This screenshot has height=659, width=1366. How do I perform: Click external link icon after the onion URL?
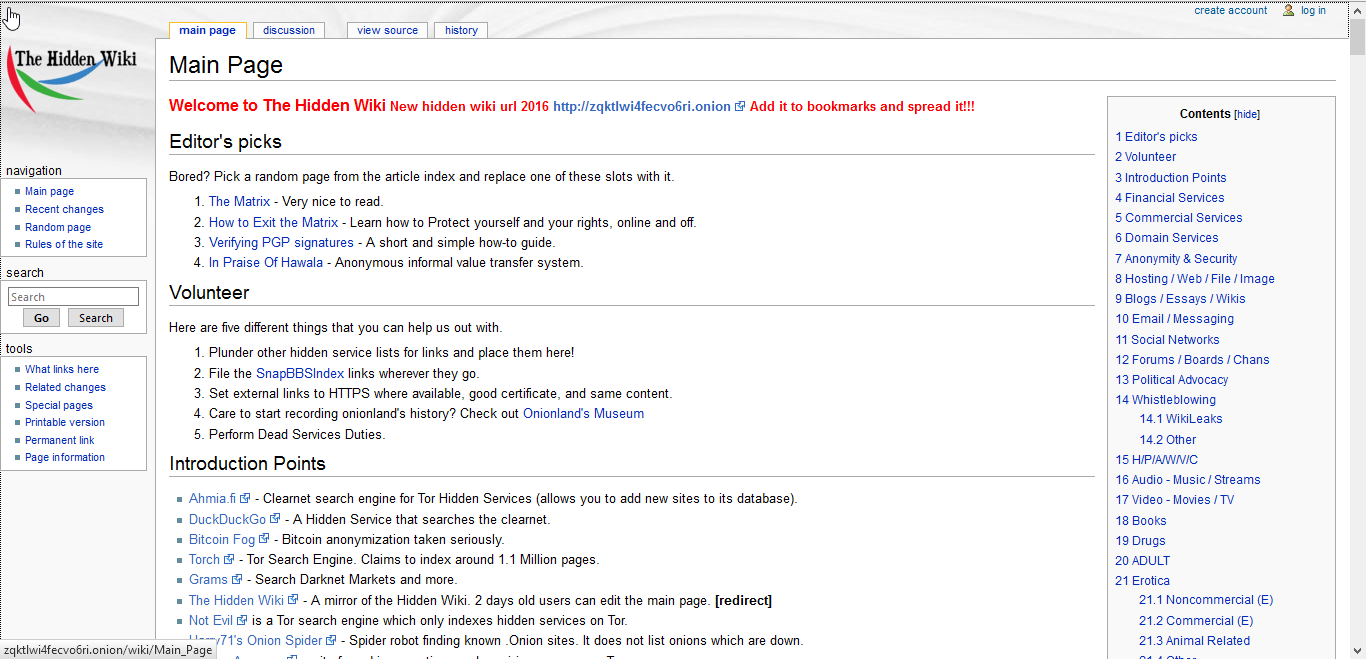tap(740, 106)
